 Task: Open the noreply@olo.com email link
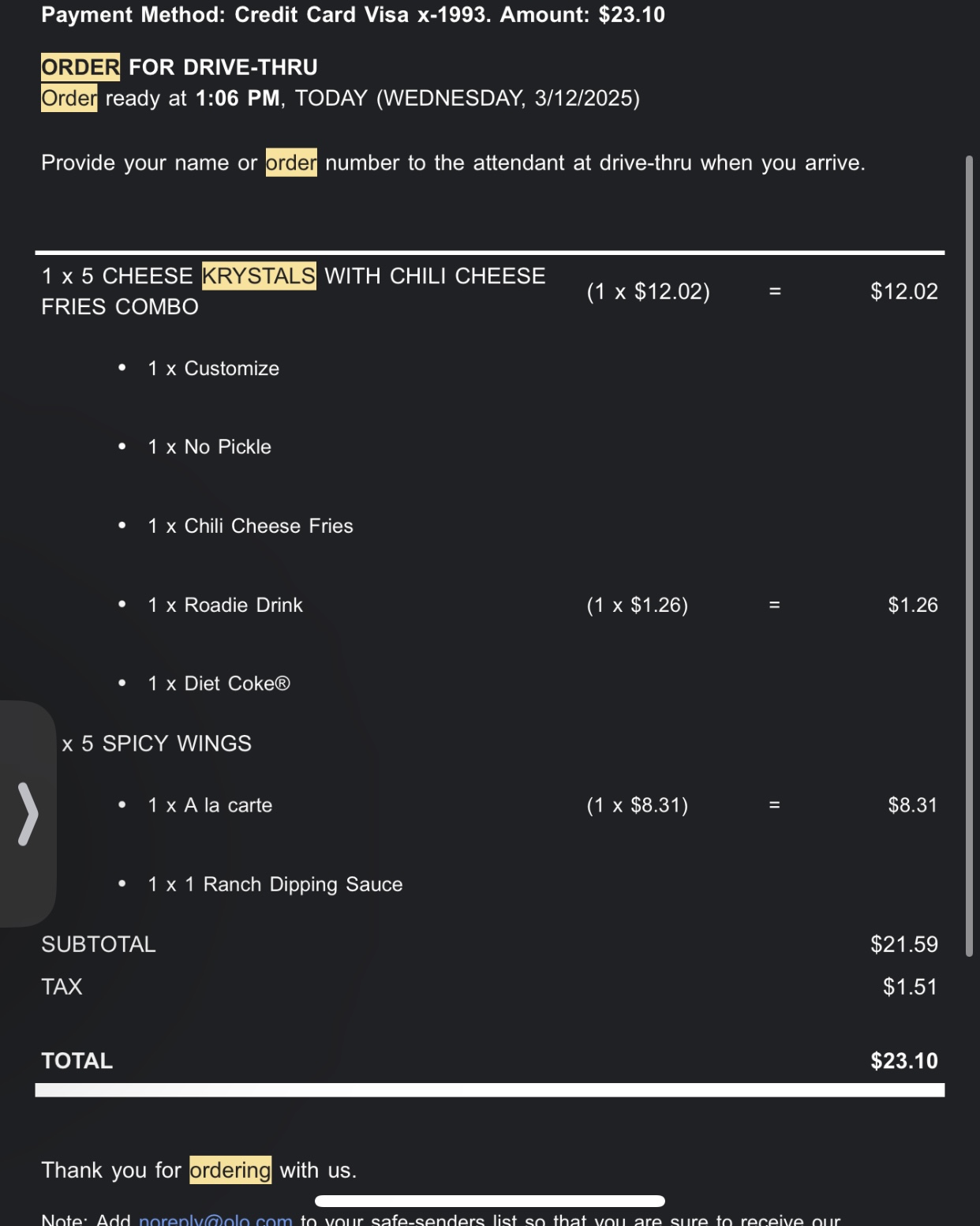coord(215,1219)
